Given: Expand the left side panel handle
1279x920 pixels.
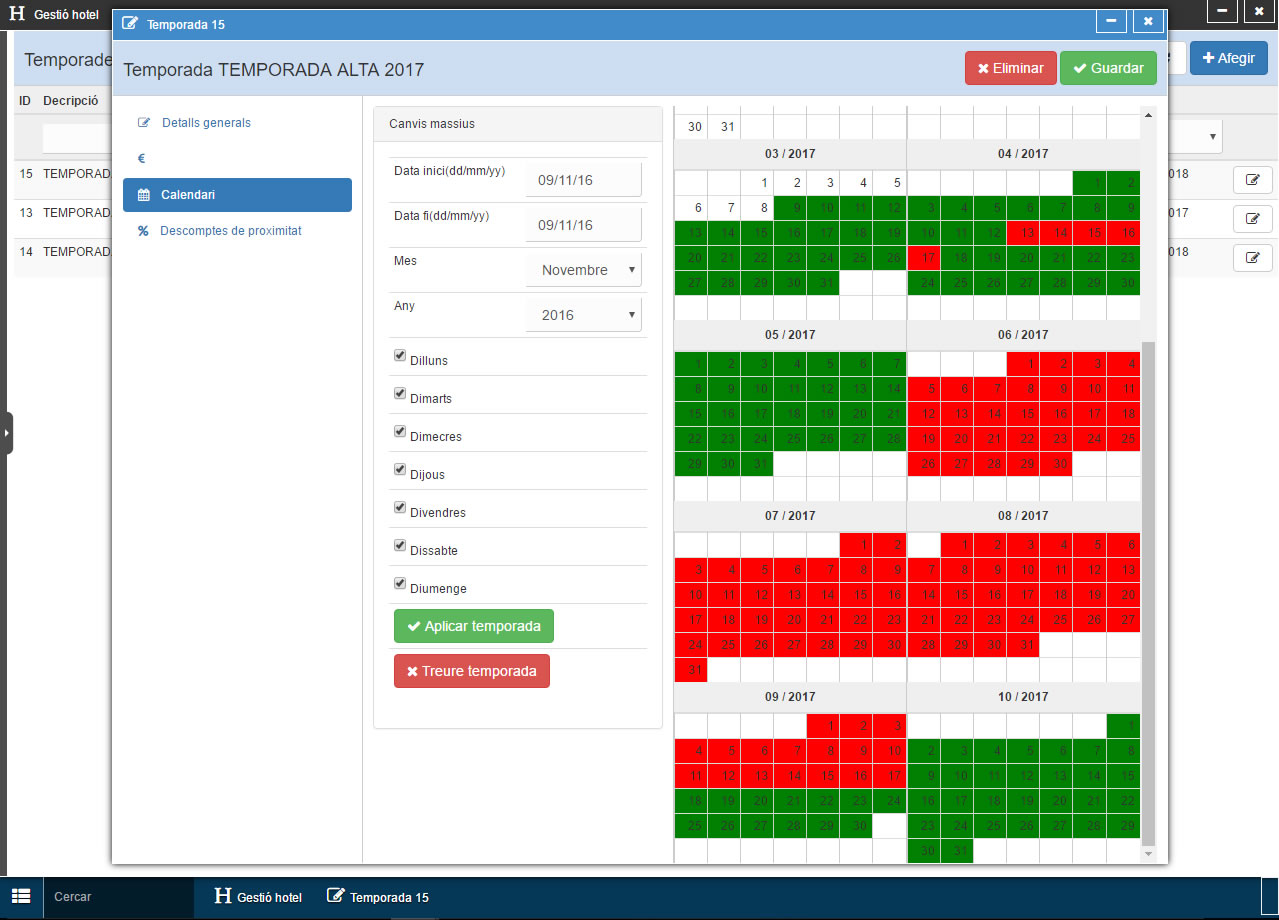Looking at the screenshot, I should tap(6, 433).
